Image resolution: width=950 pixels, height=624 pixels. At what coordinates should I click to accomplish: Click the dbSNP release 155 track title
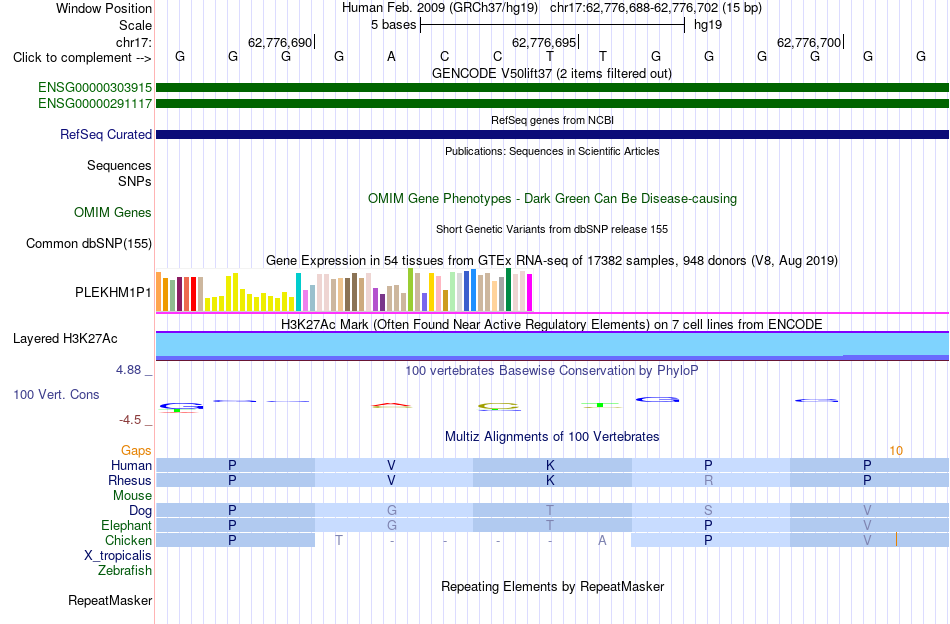pyautogui.click(x=552, y=229)
